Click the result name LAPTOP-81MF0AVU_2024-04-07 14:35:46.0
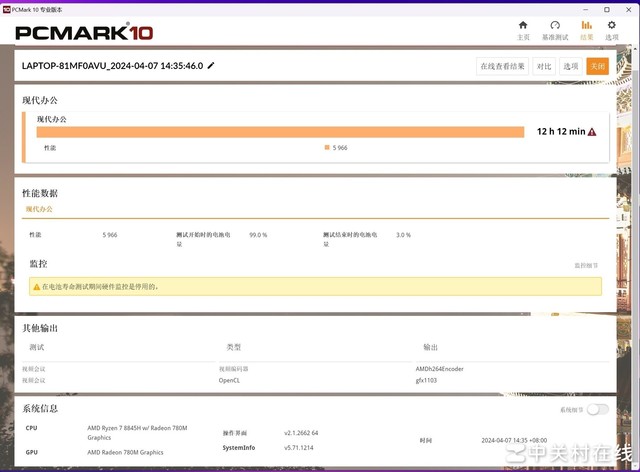 click(113, 66)
